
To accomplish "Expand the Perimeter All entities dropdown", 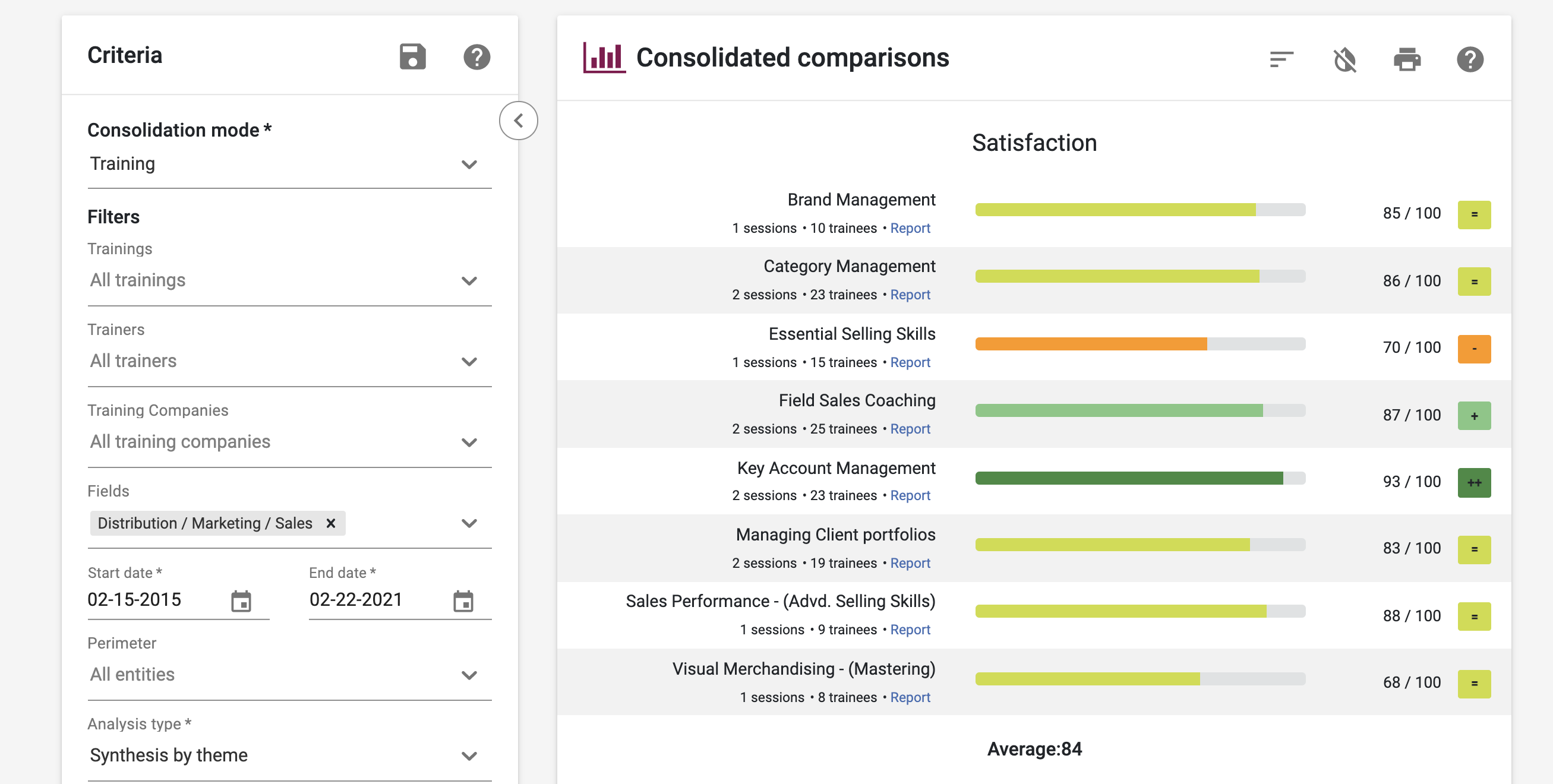I will pos(469,675).
